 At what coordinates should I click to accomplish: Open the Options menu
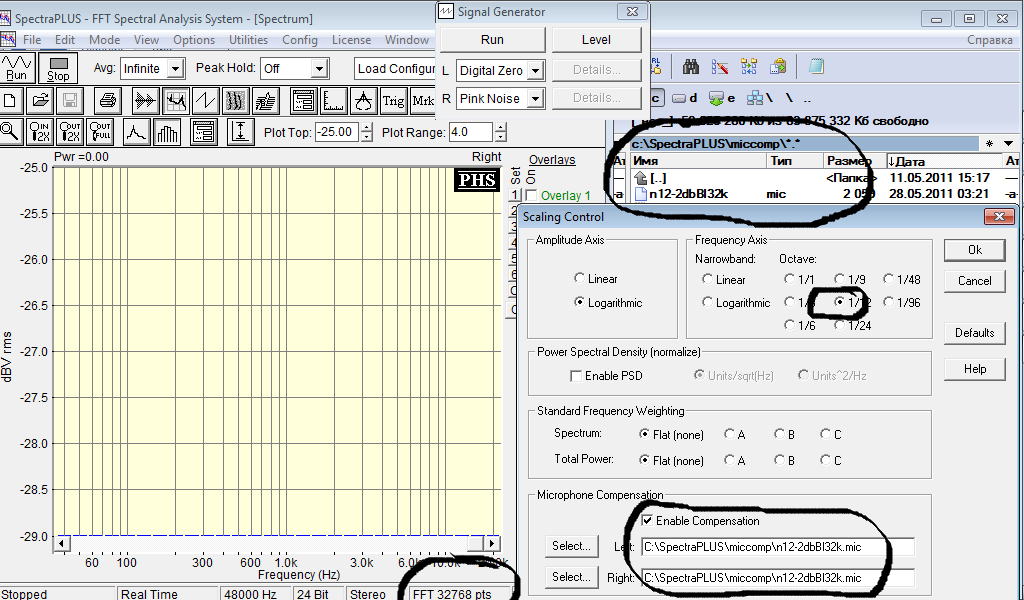194,40
